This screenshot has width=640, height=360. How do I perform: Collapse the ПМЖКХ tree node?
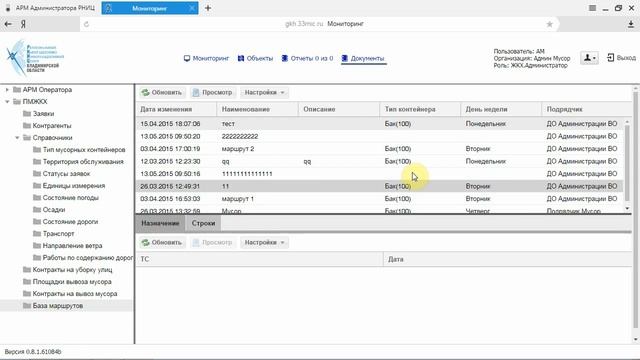coord(7,102)
